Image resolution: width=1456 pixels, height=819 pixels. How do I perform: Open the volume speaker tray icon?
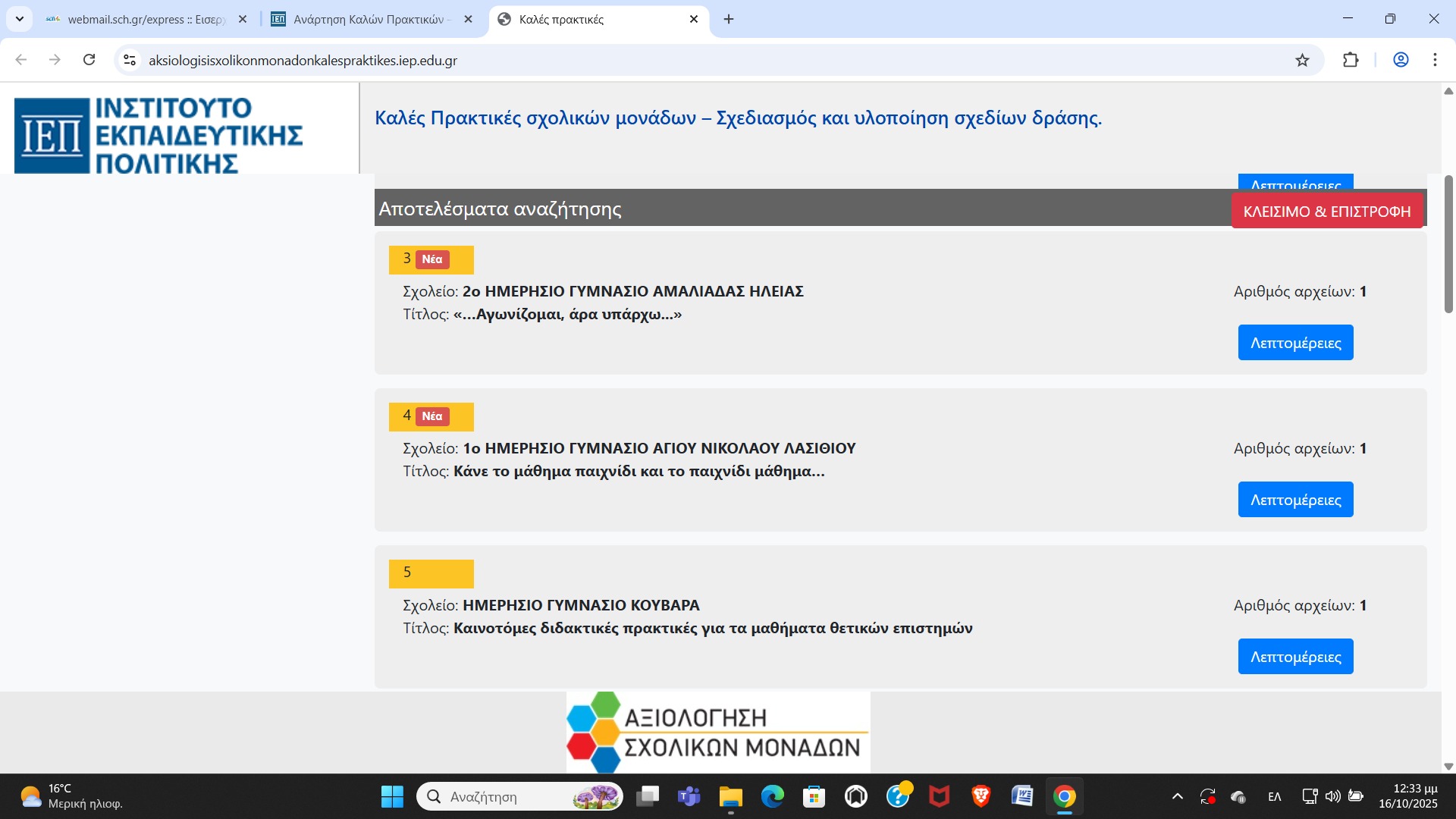(1332, 797)
